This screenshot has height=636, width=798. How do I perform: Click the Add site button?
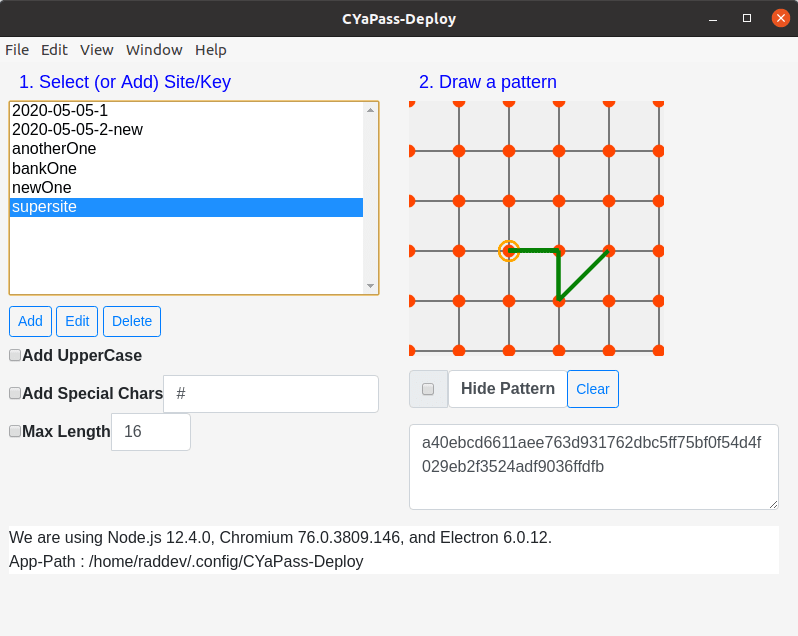[x=30, y=321]
